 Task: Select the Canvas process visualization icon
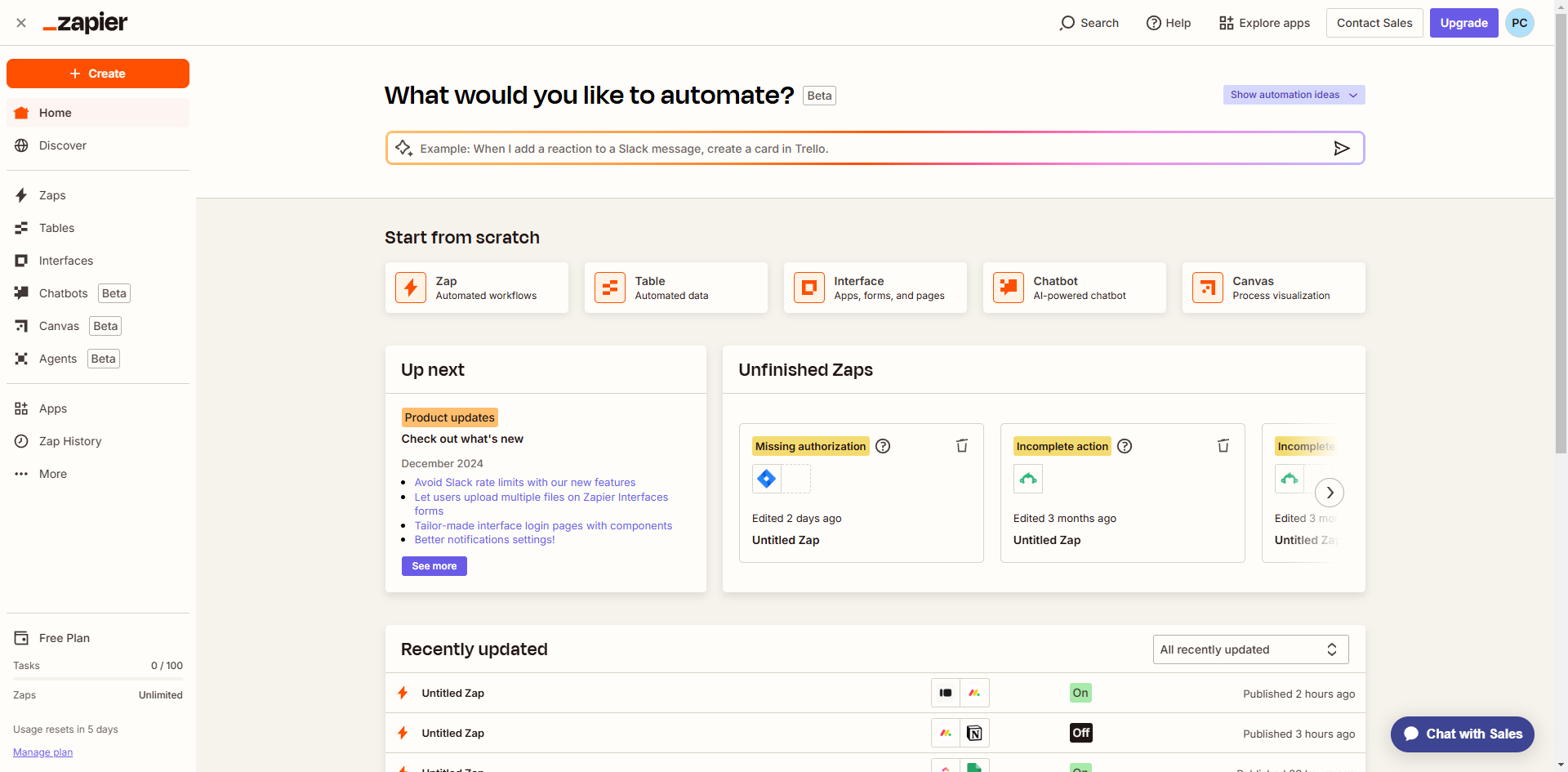point(1208,288)
